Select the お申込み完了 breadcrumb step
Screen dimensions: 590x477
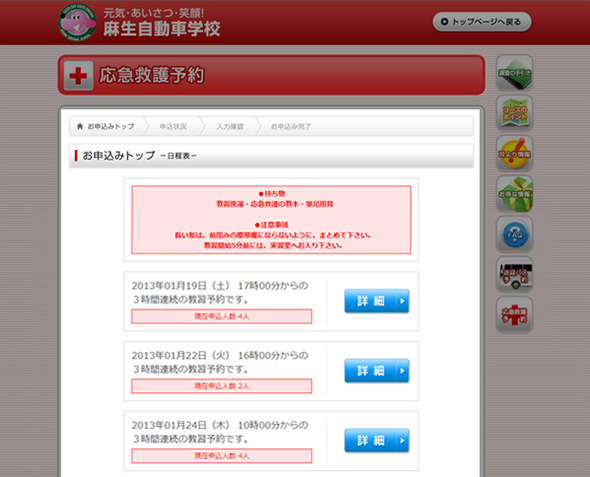point(291,126)
